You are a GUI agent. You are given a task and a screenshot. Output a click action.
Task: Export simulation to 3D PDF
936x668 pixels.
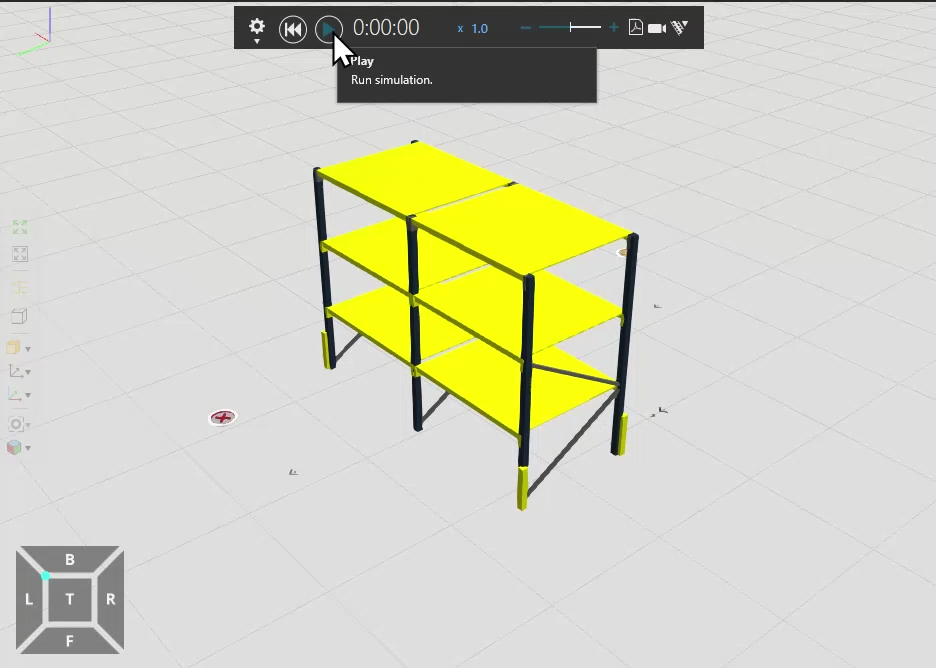[x=636, y=27]
